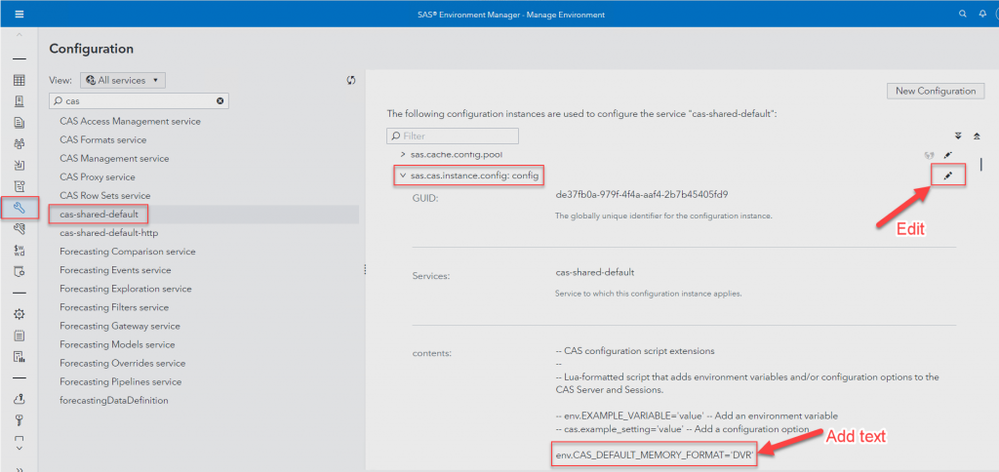The height and width of the screenshot is (472, 999).
Task: Open the hamburger menu in the title bar
Action: (x=19, y=14)
